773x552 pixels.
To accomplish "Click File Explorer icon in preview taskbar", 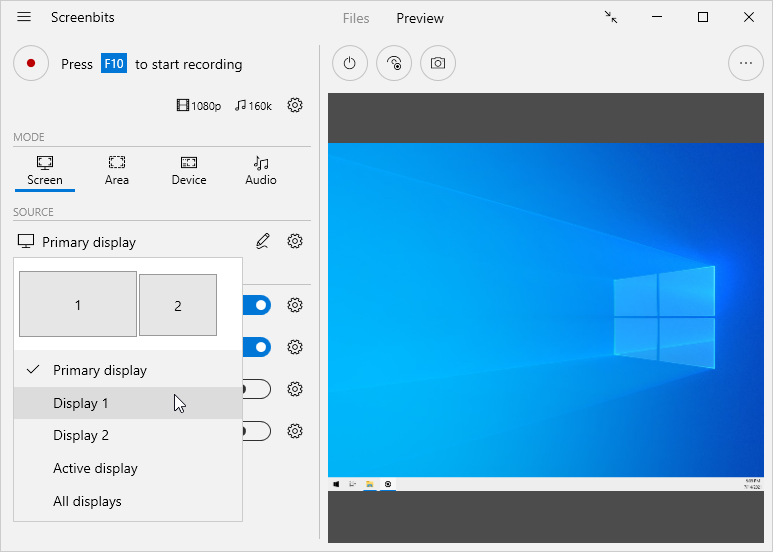I will pos(369,484).
